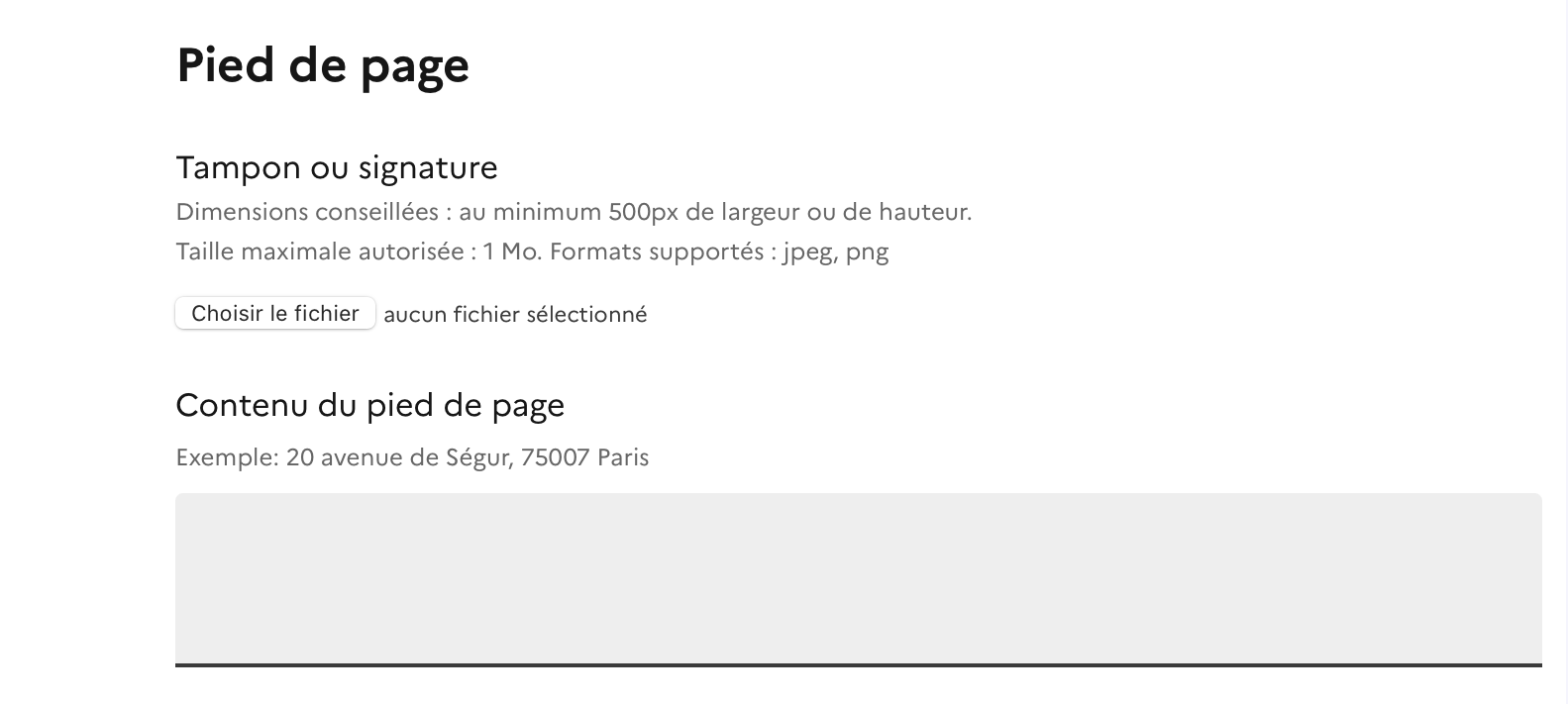Focus the footer content text area

(x=858, y=578)
